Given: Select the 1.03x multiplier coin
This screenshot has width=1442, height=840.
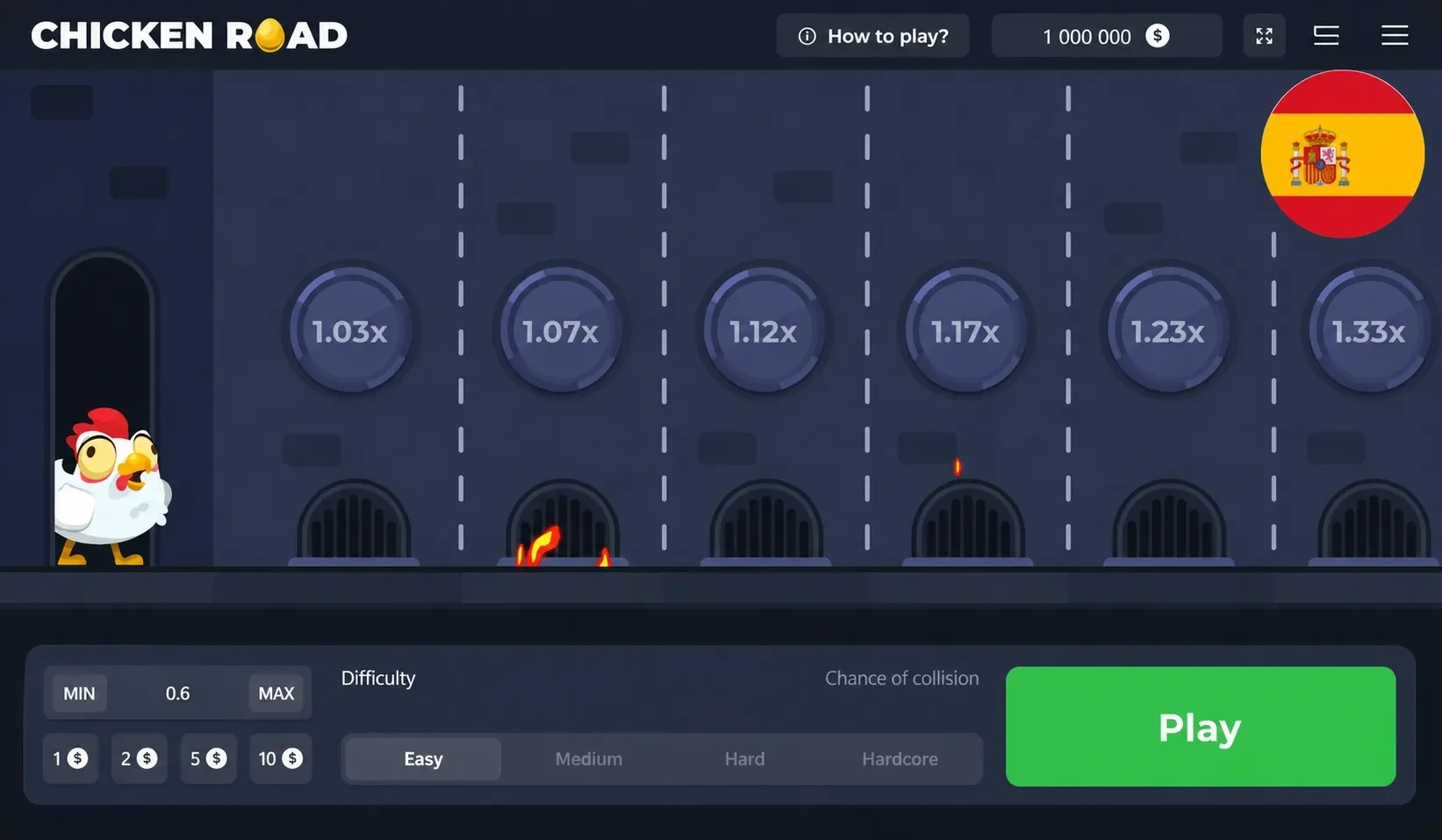Looking at the screenshot, I should pyautogui.click(x=350, y=330).
